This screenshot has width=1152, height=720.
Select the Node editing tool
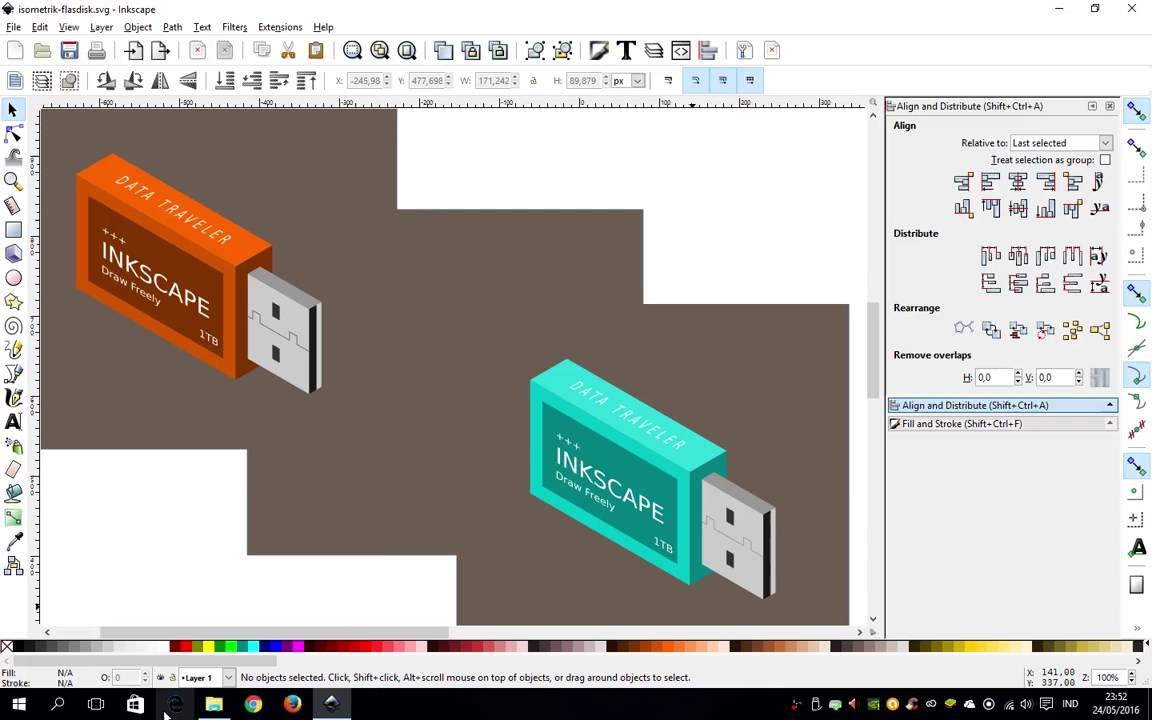click(14, 134)
